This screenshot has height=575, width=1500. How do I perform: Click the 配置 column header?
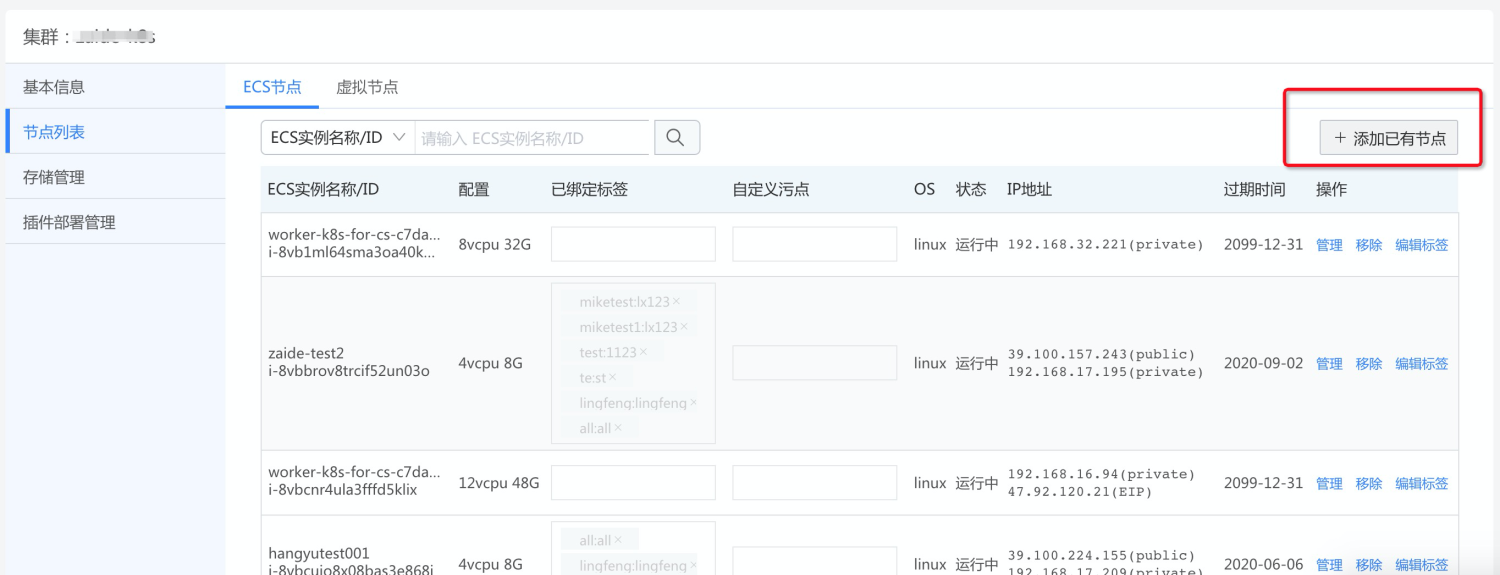pyautogui.click(x=474, y=189)
